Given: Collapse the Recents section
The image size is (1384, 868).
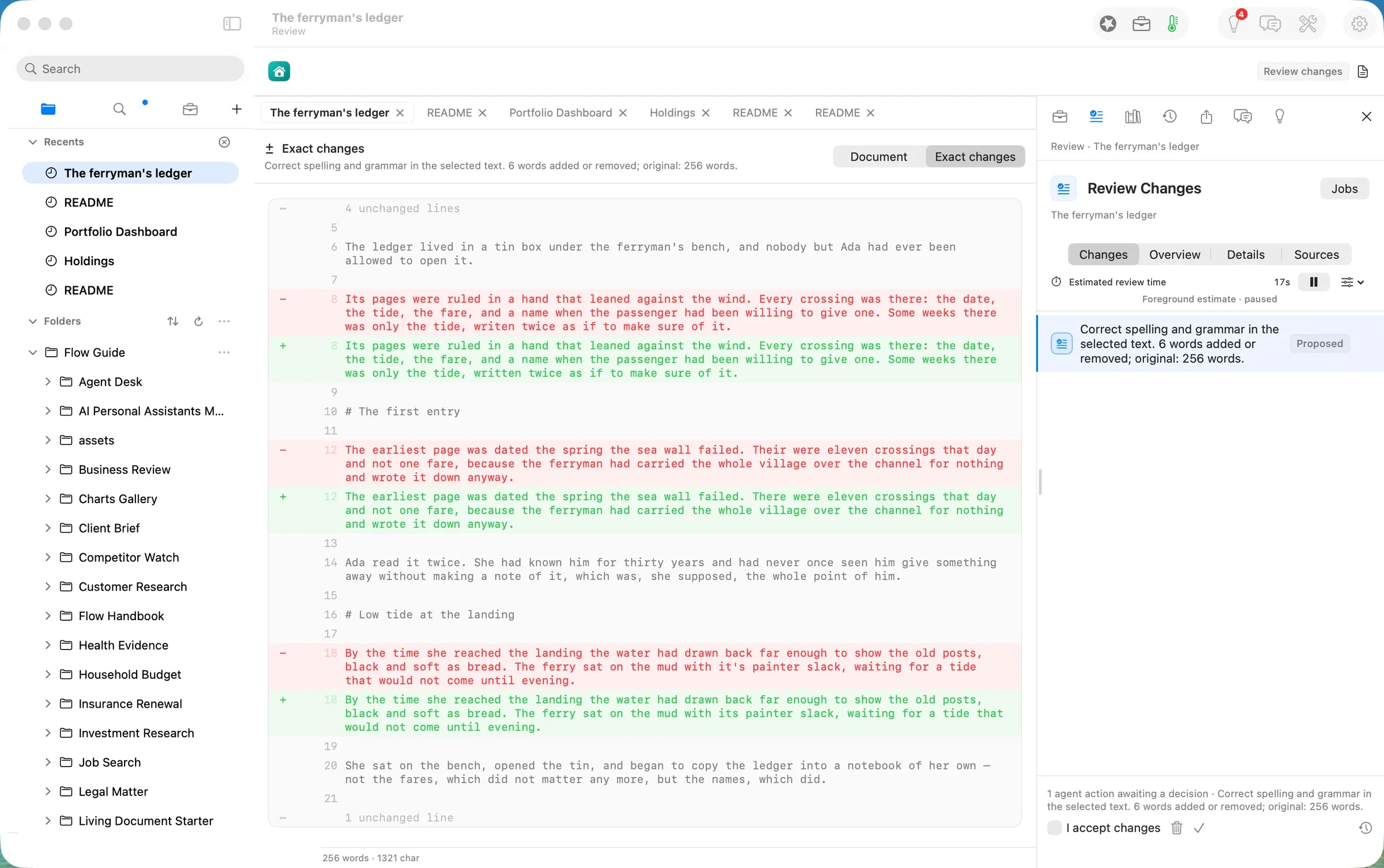Looking at the screenshot, I should click(33, 142).
